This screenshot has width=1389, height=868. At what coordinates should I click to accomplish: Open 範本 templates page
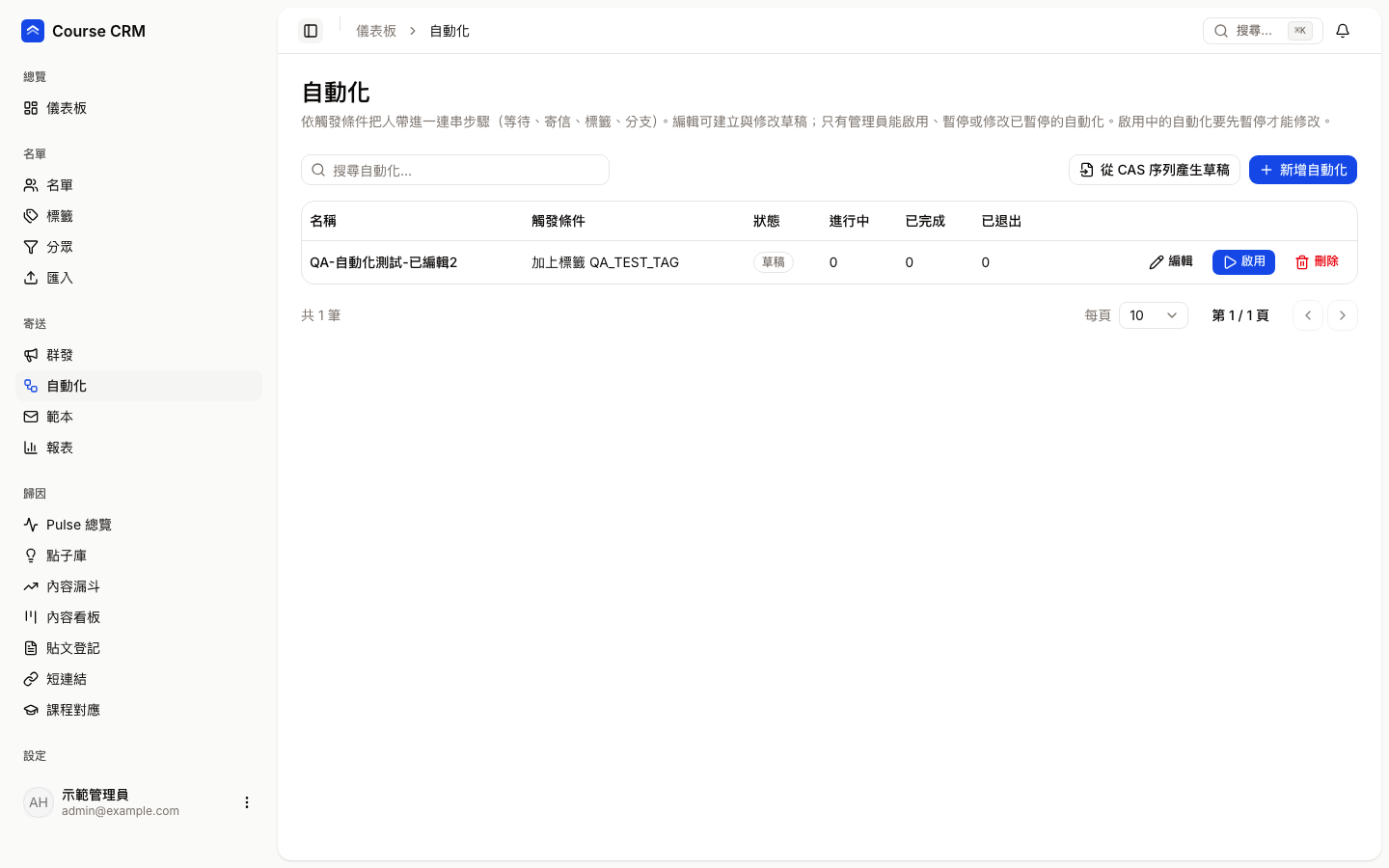pyautogui.click(x=139, y=417)
